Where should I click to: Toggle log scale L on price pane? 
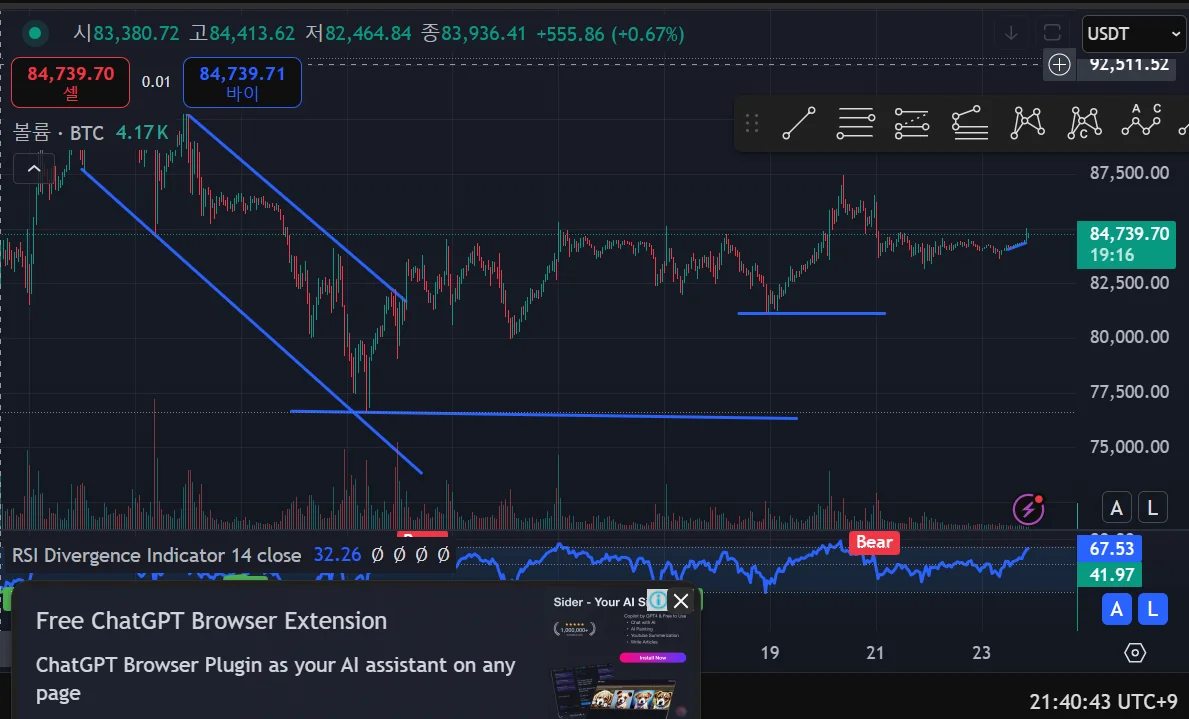[1153, 507]
